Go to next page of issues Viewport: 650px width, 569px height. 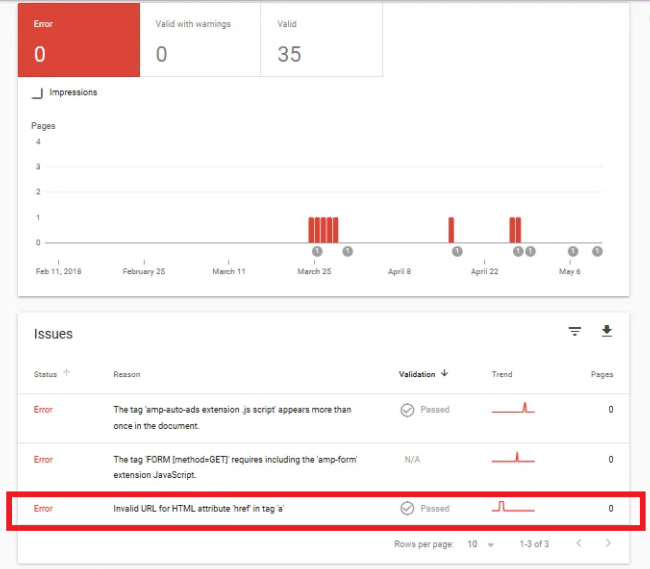(x=608, y=543)
